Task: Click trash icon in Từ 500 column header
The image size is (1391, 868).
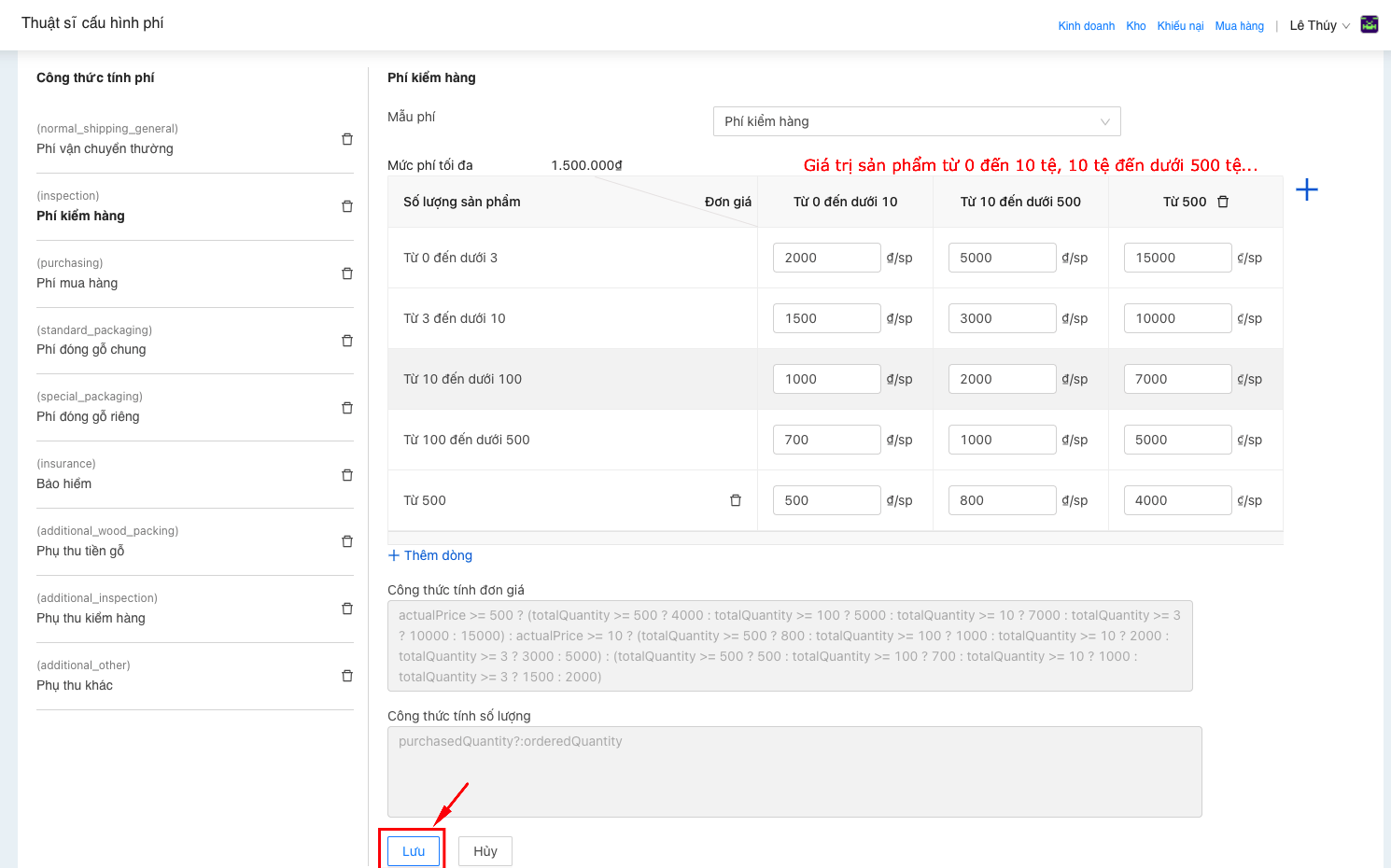Action: pos(1223,202)
